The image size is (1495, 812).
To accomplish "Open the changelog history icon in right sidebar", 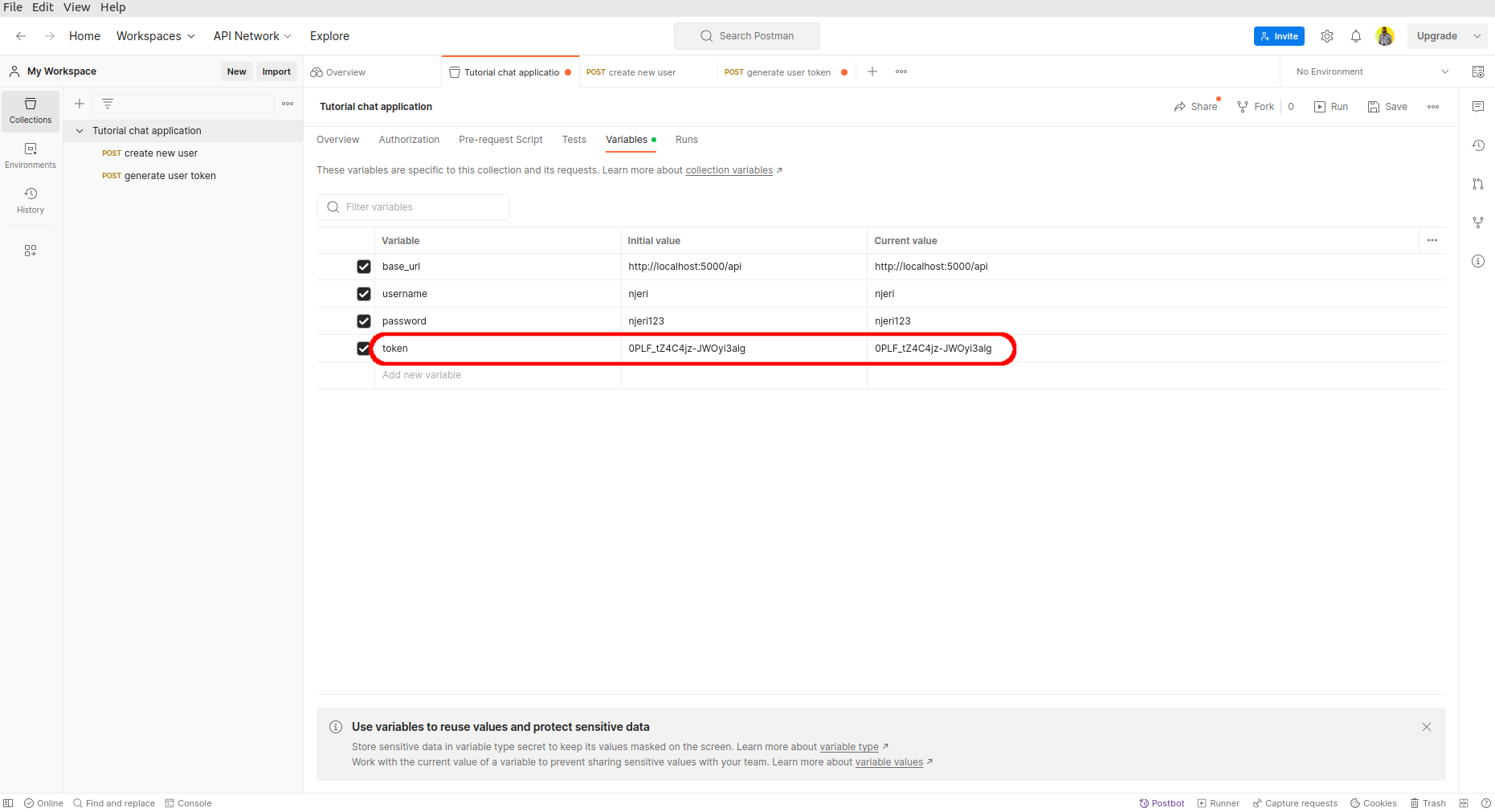I will tap(1478, 145).
